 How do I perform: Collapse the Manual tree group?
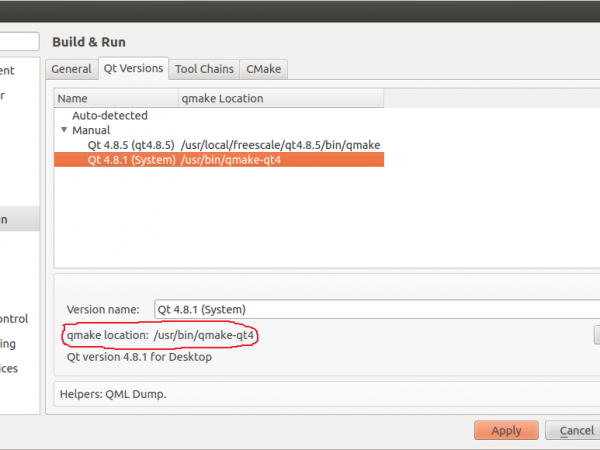pyautogui.click(x=64, y=130)
